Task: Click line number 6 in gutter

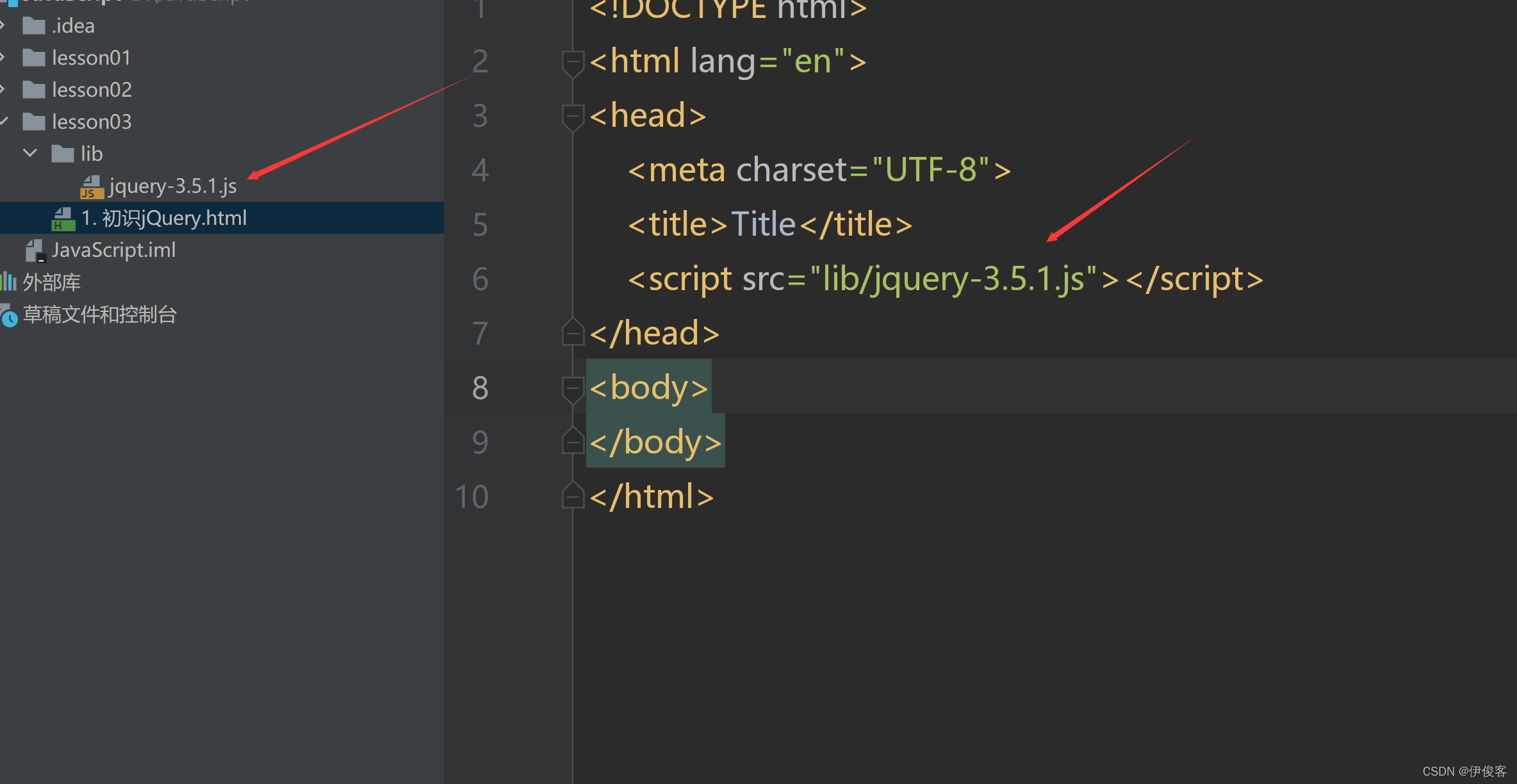Action: (x=480, y=279)
